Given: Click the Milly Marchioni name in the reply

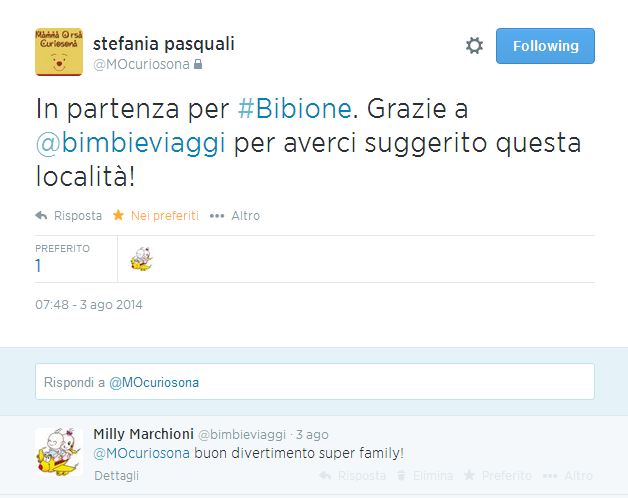Looking at the screenshot, I should coord(141,434).
